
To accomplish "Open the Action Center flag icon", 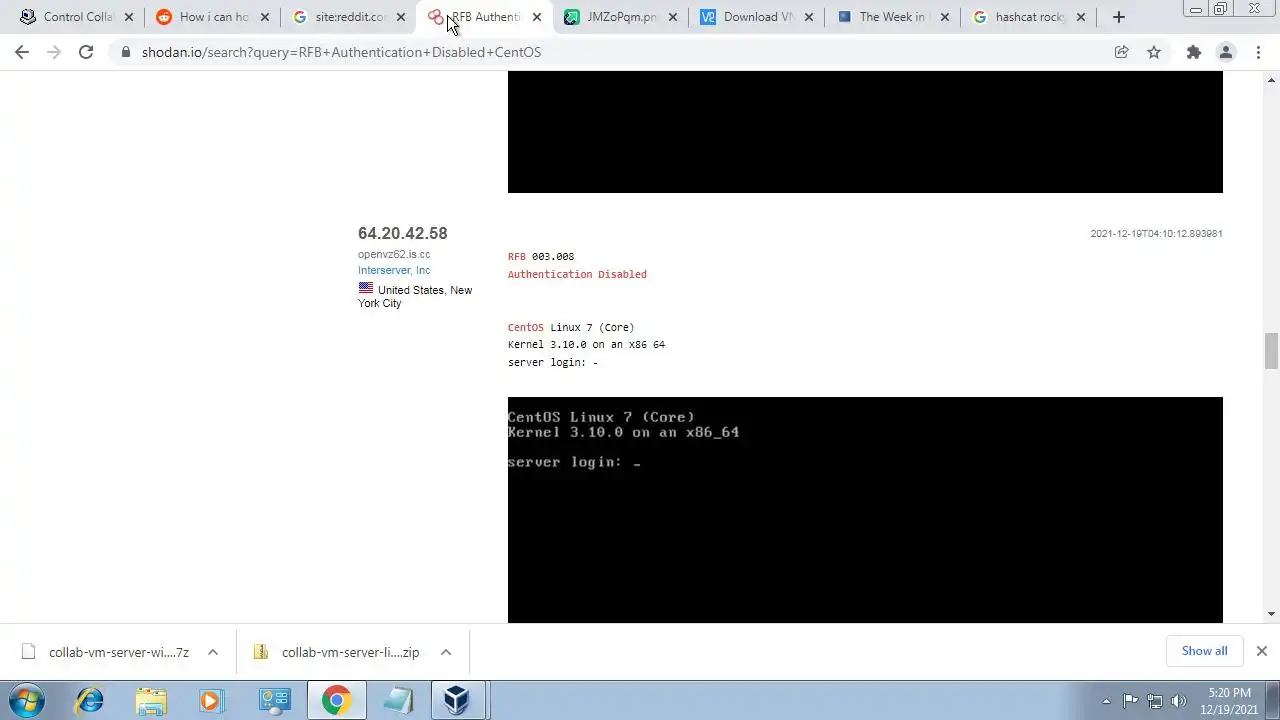I will 1131,701.
